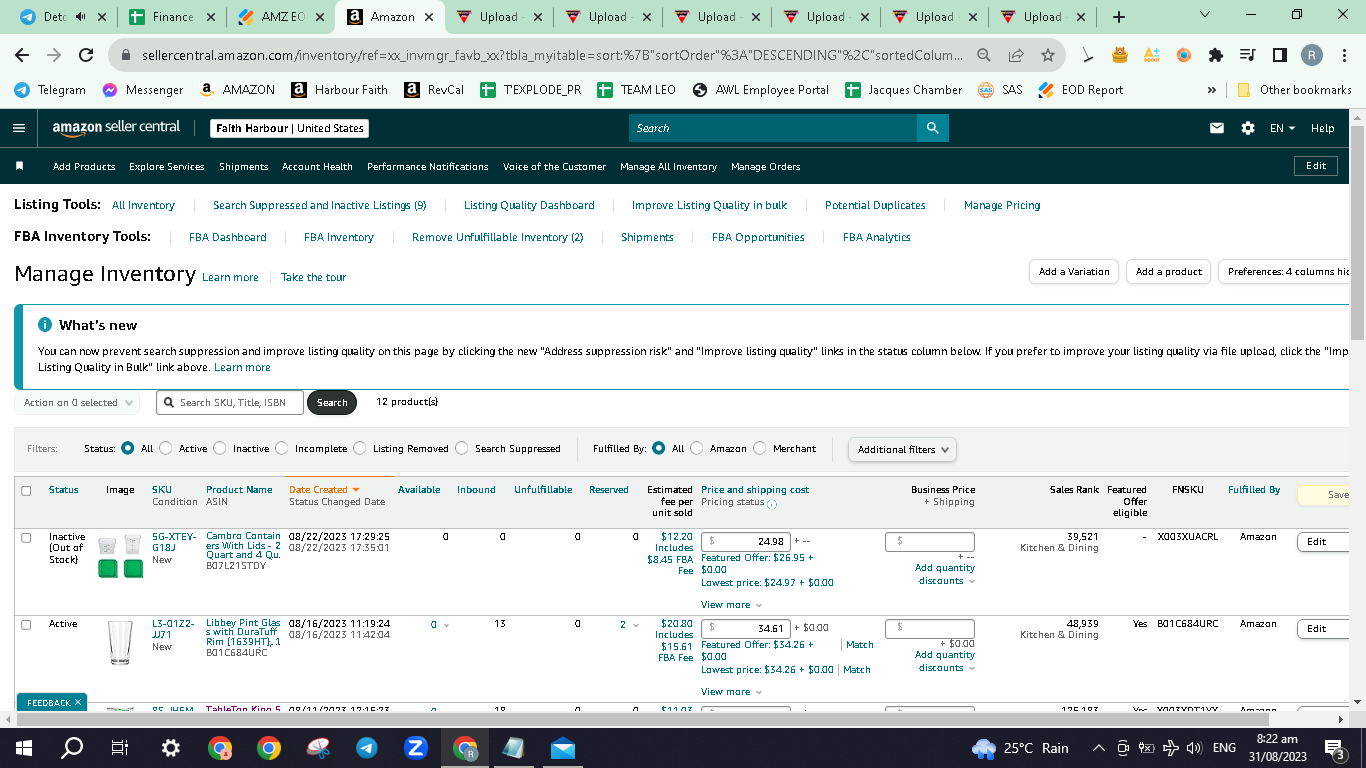Open the Additional filters dropdown
1366x768 pixels.
(x=902, y=450)
